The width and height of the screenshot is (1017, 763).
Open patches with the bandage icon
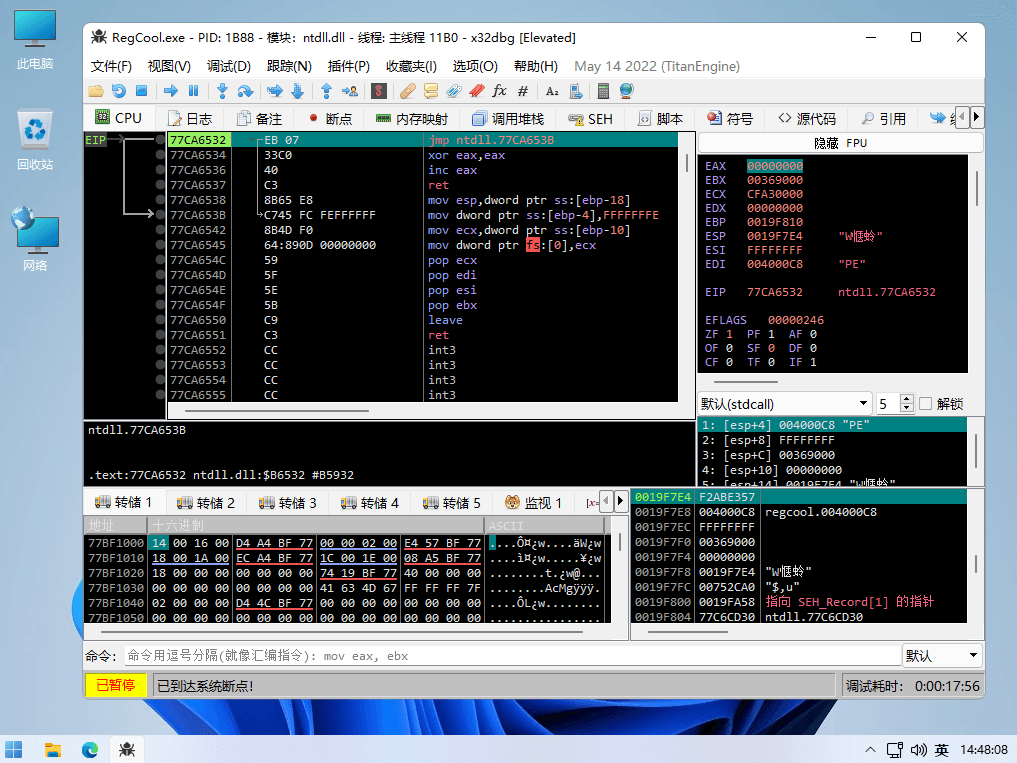point(407,91)
